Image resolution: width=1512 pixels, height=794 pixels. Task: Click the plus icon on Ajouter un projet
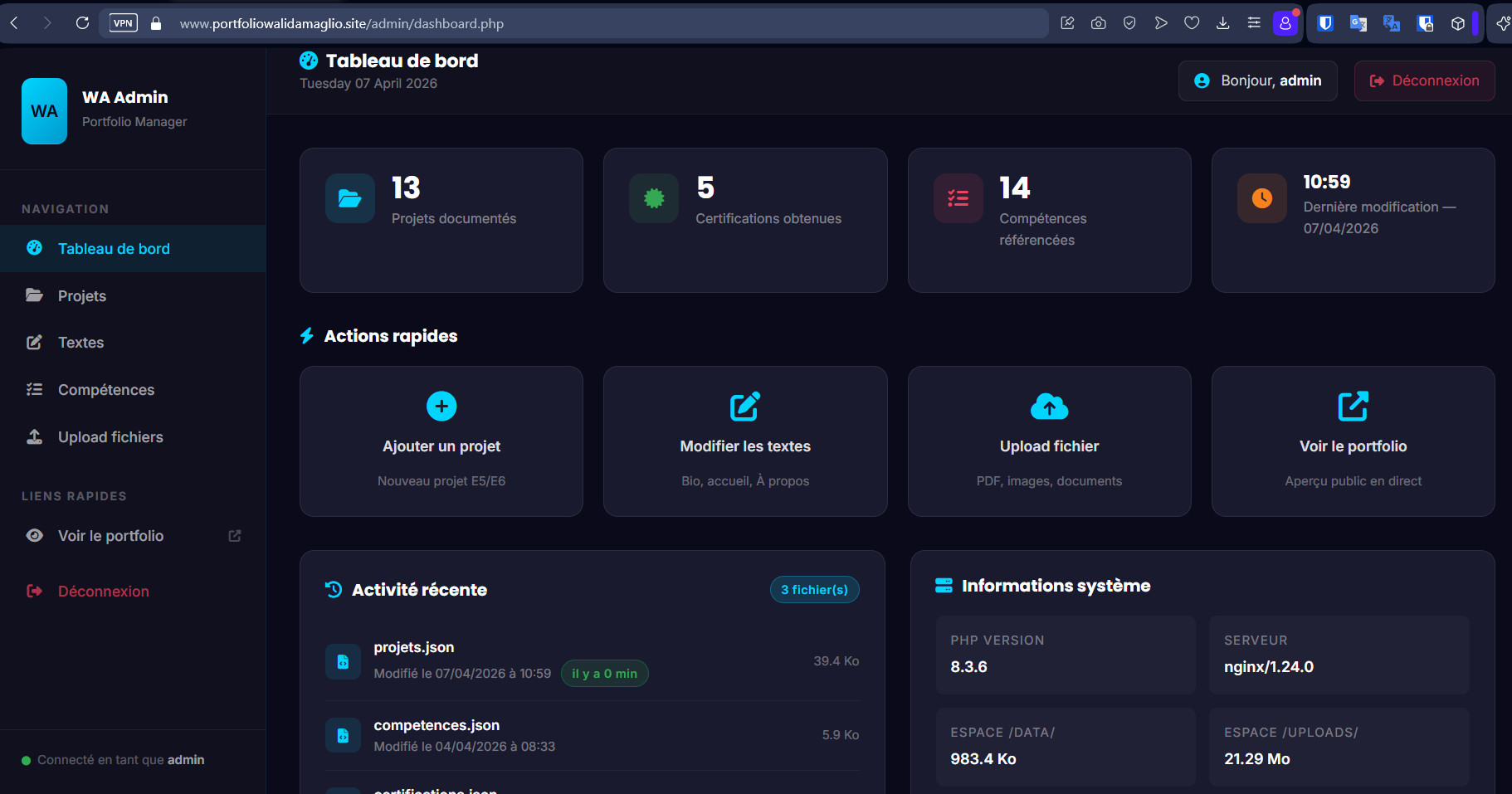tap(441, 406)
